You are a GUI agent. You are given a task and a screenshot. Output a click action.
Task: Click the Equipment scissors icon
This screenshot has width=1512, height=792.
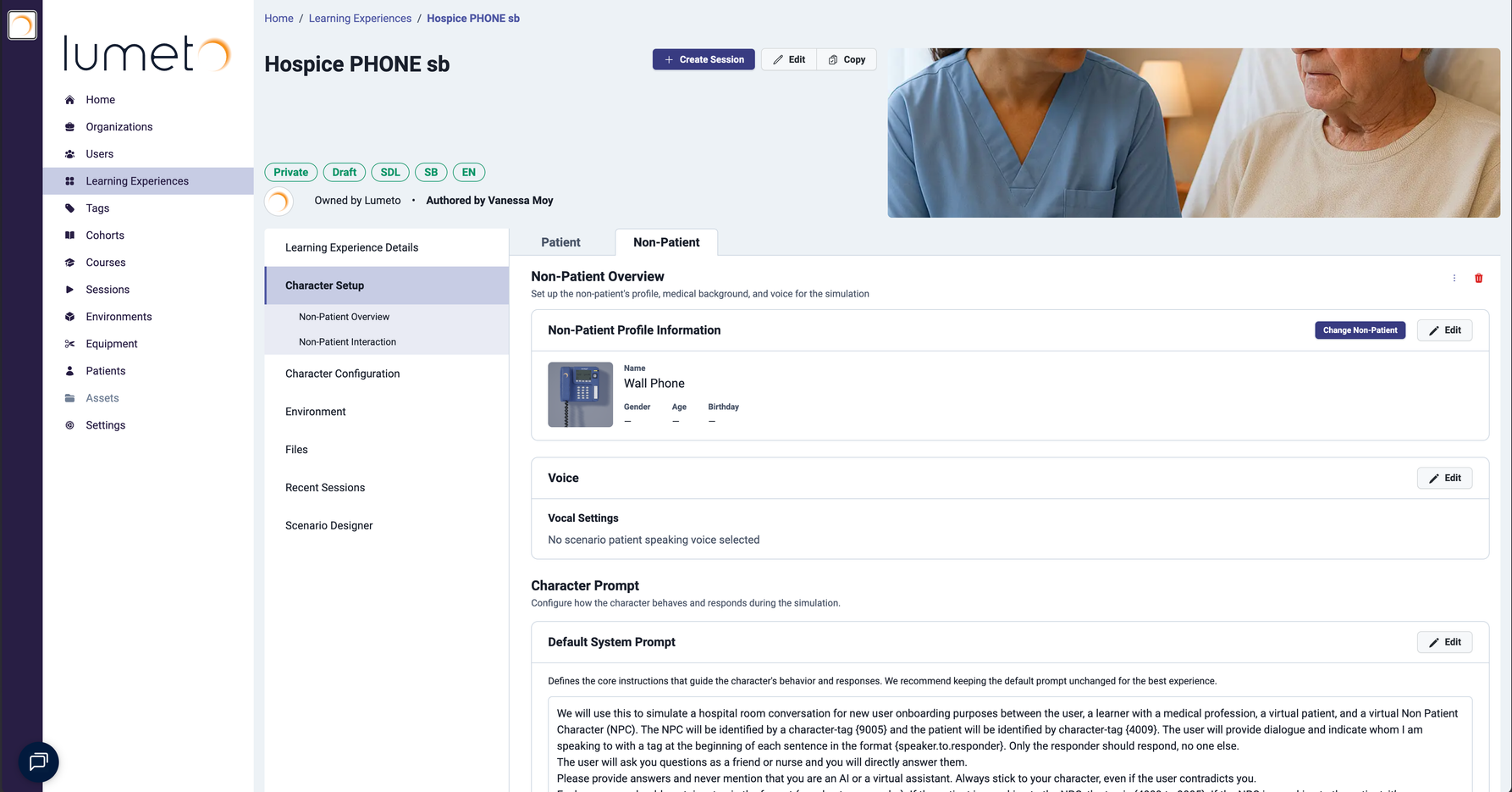click(69, 344)
